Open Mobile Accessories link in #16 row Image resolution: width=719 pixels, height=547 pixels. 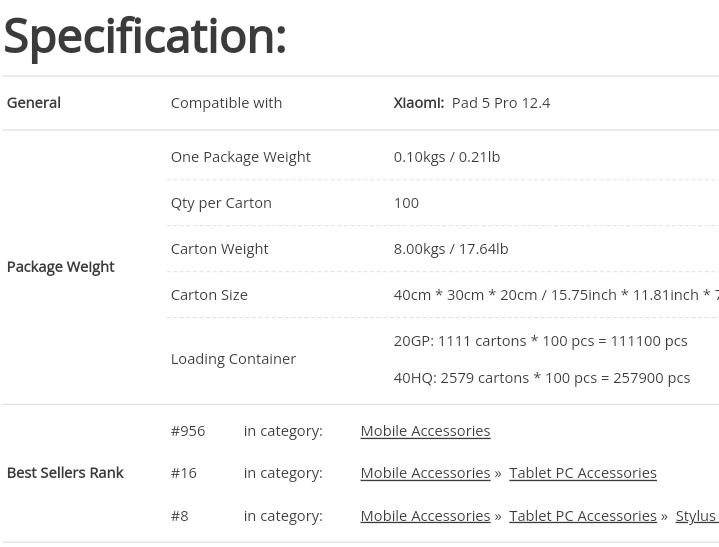coord(426,473)
